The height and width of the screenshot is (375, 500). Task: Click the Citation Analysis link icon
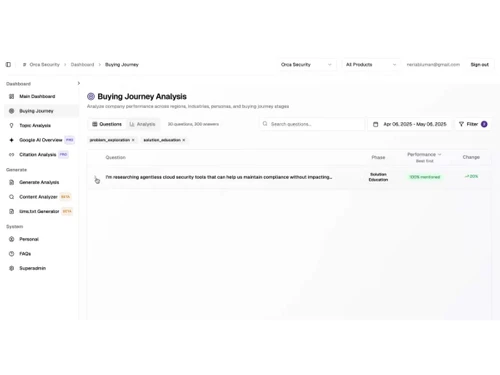pos(12,155)
